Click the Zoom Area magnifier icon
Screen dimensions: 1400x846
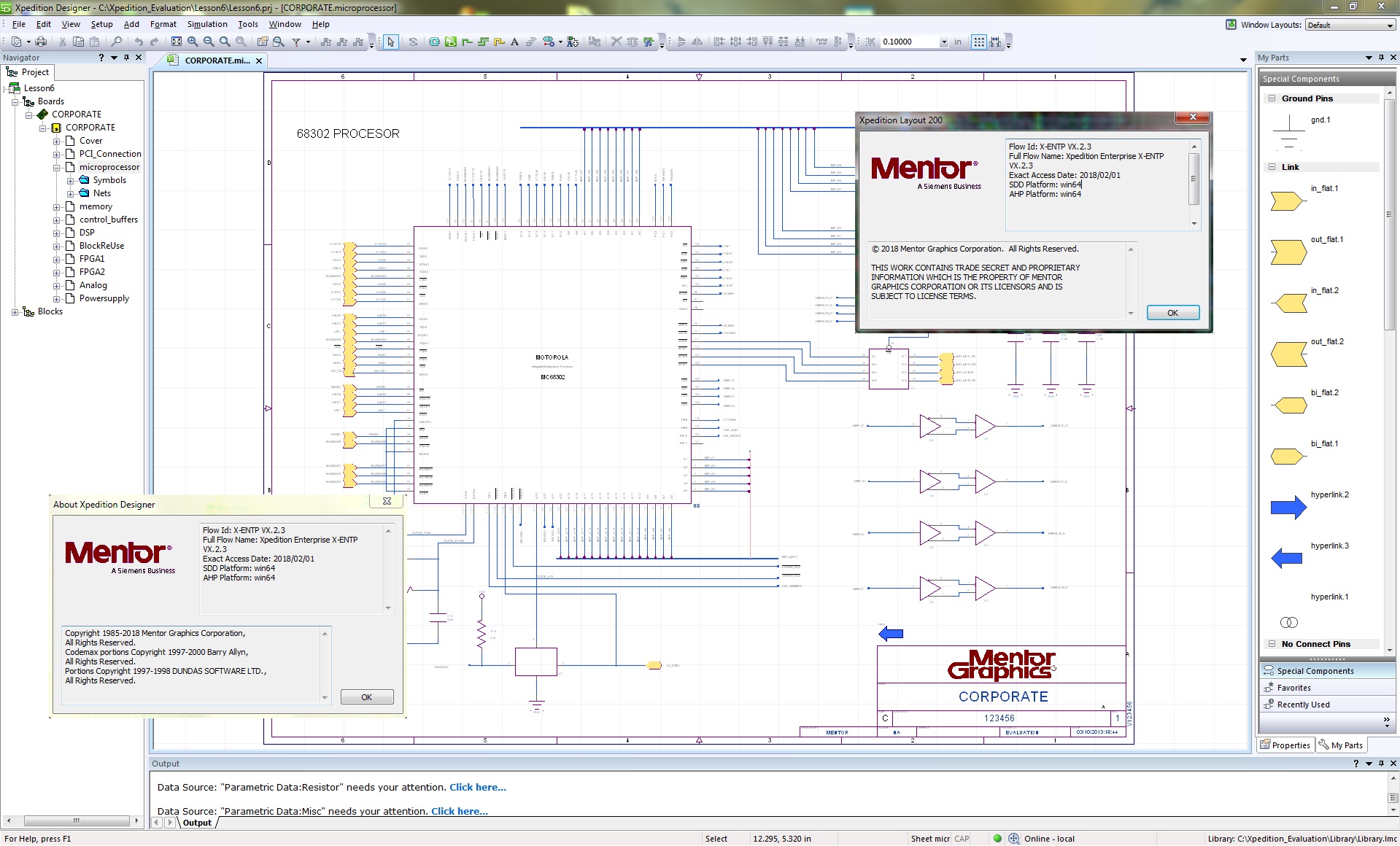pyautogui.click(x=225, y=42)
